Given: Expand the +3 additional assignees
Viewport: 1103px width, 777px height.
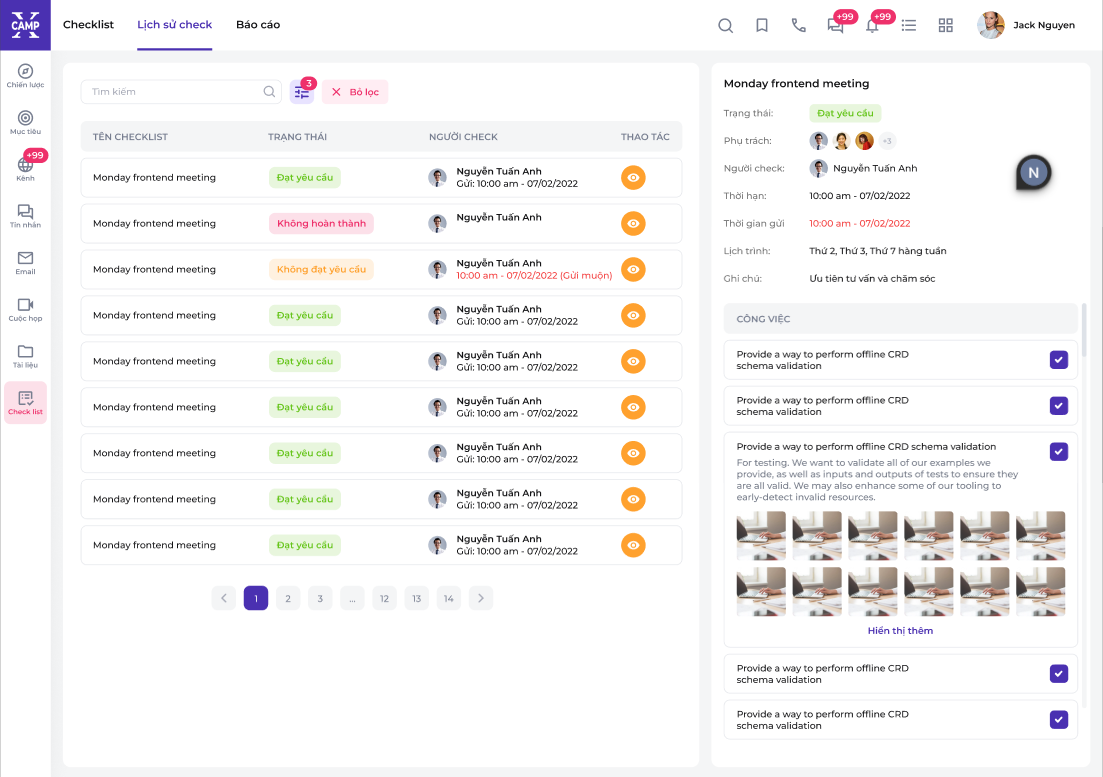Looking at the screenshot, I should point(887,141).
